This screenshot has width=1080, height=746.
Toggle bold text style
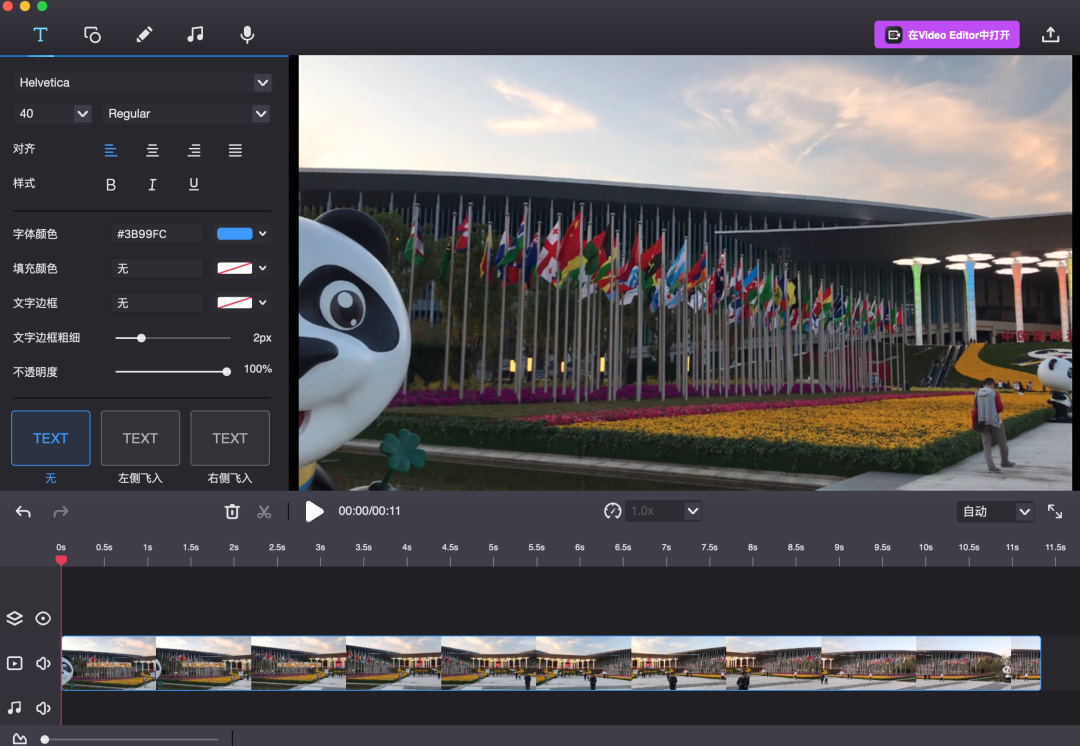(111, 185)
